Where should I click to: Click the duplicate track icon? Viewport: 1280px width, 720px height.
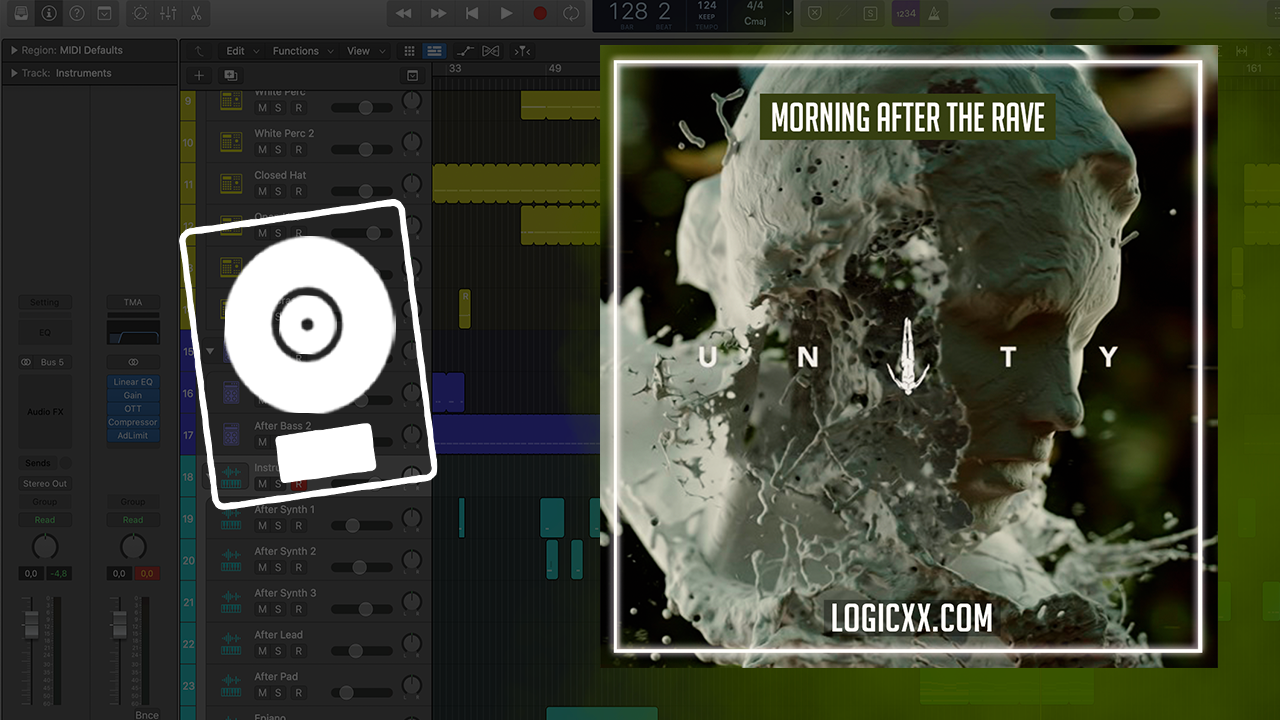230,75
